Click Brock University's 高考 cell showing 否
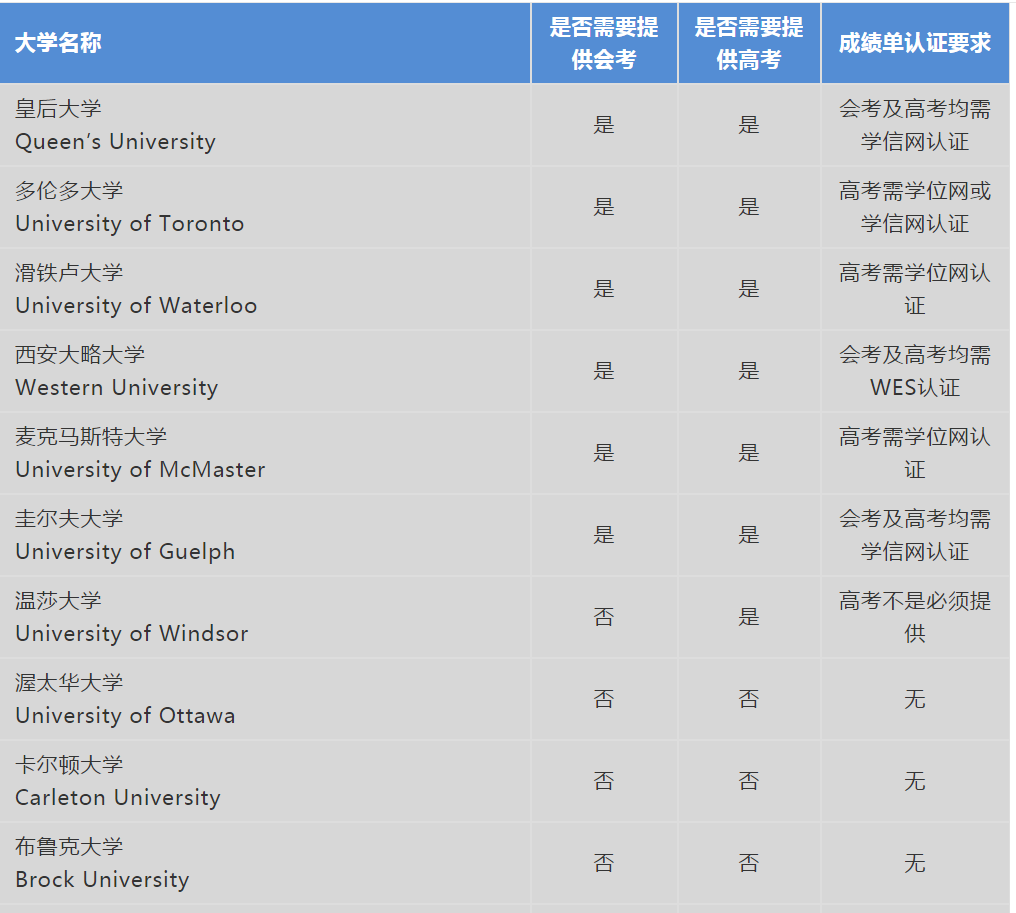The height and width of the screenshot is (913, 1016). pos(749,863)
